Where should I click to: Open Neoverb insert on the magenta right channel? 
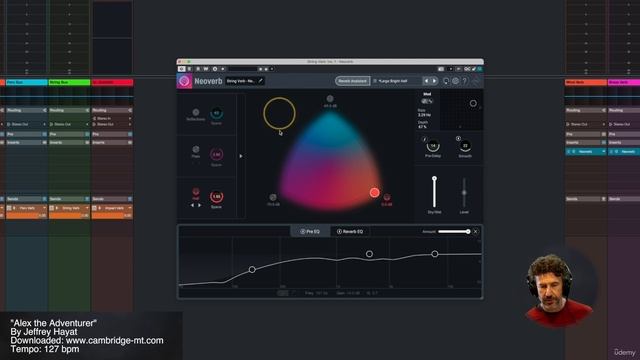click(624, 151)
